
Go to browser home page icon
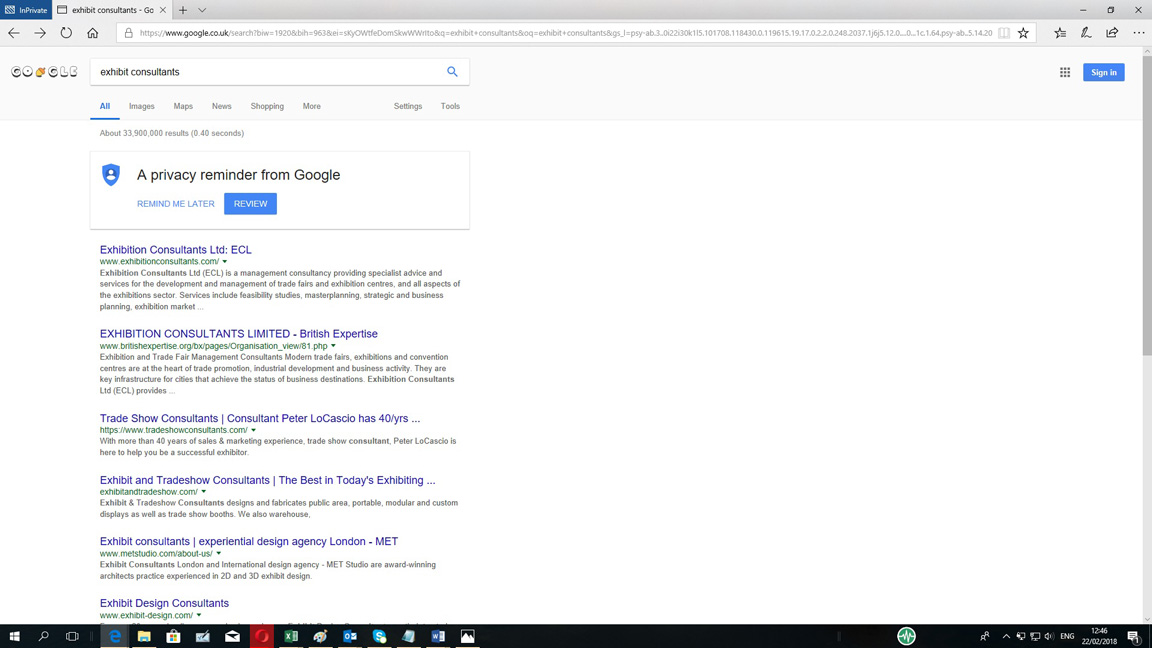(93, 33)
